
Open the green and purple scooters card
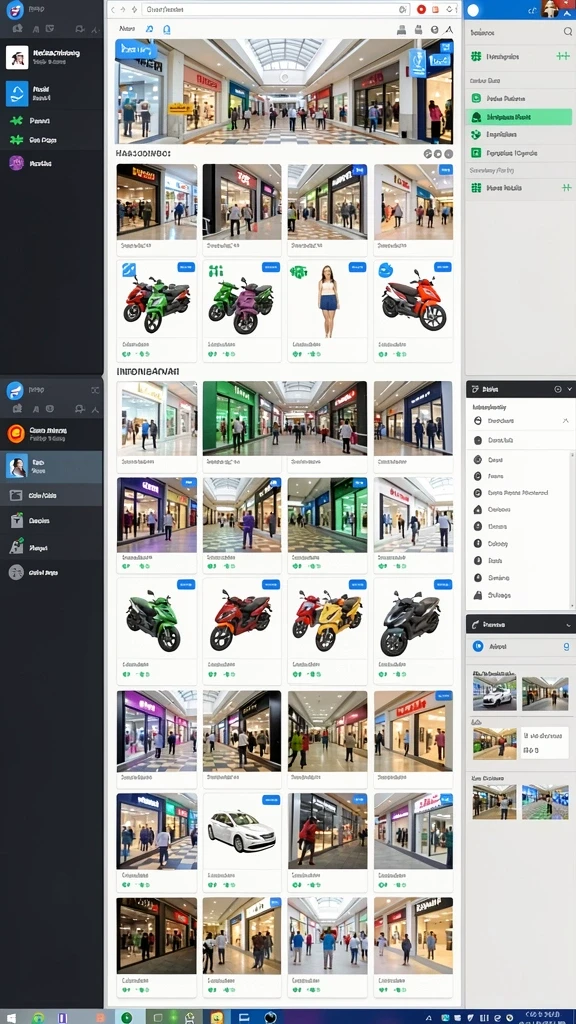242,312
